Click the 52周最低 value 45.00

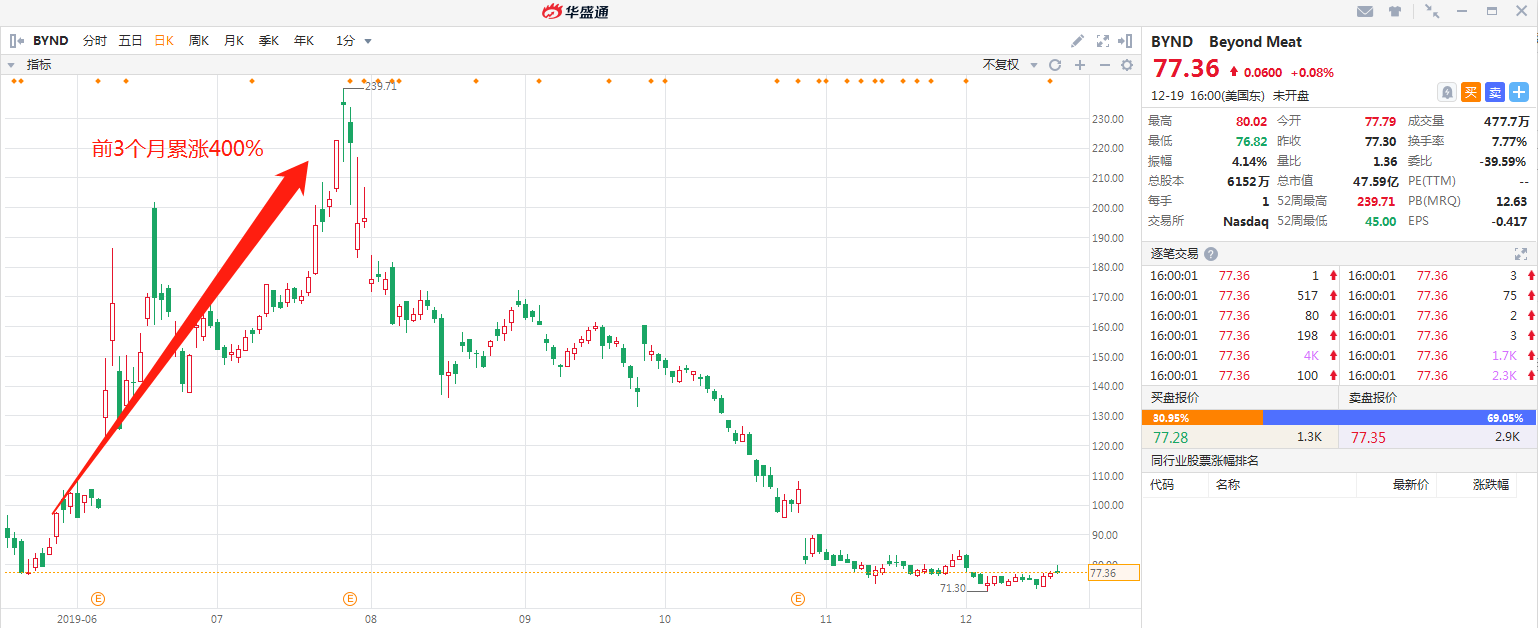coord(1381,221)
